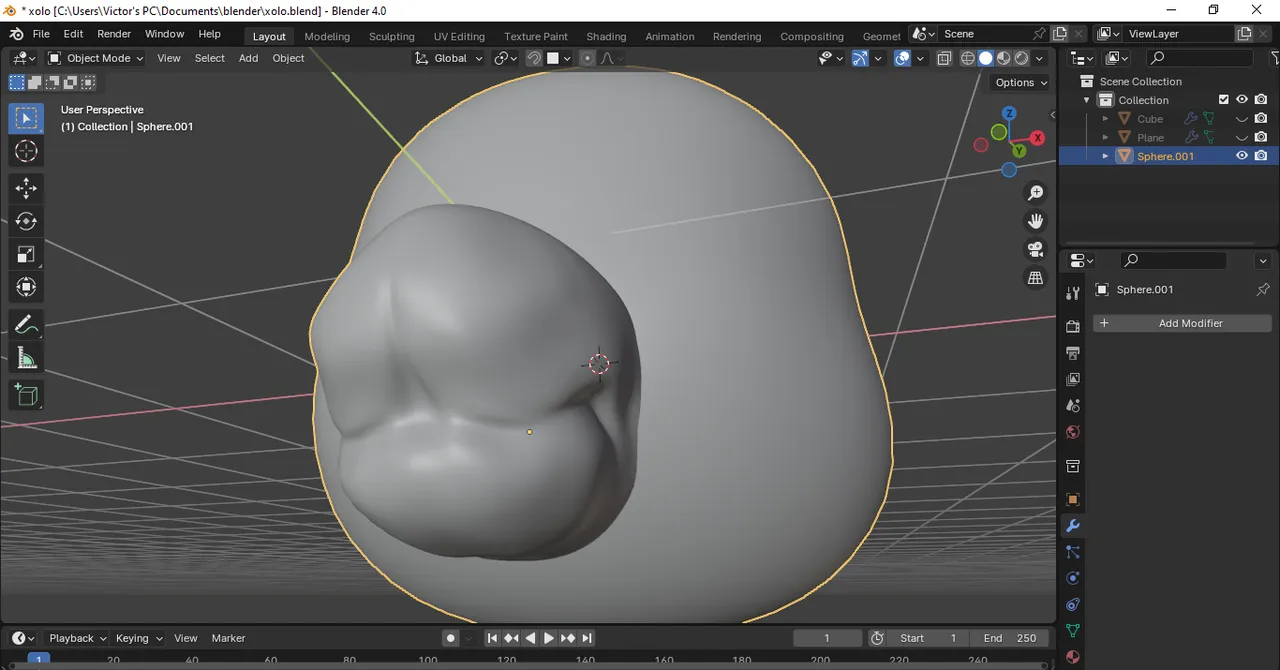Open the Object Mode dropdown
Image resolution: width=1280 pixels, height=670 pixels.
(96, 58)
